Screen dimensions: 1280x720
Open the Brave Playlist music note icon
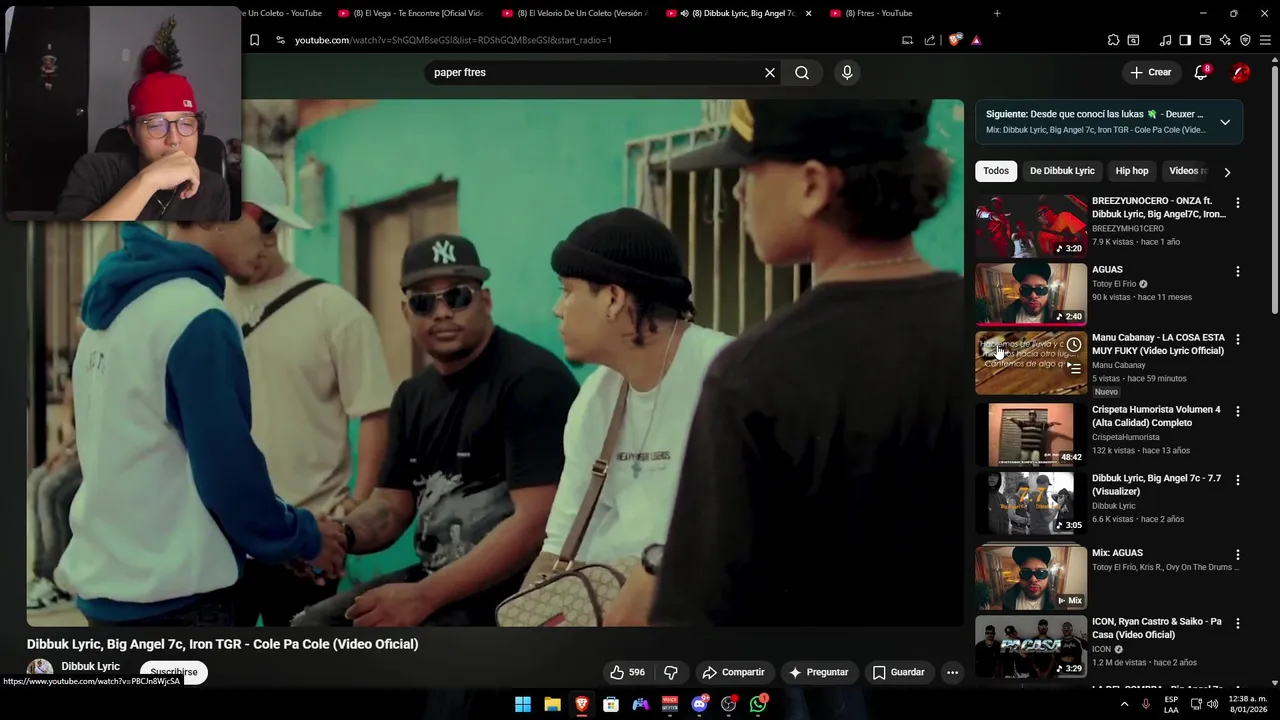coord(1165,40)
